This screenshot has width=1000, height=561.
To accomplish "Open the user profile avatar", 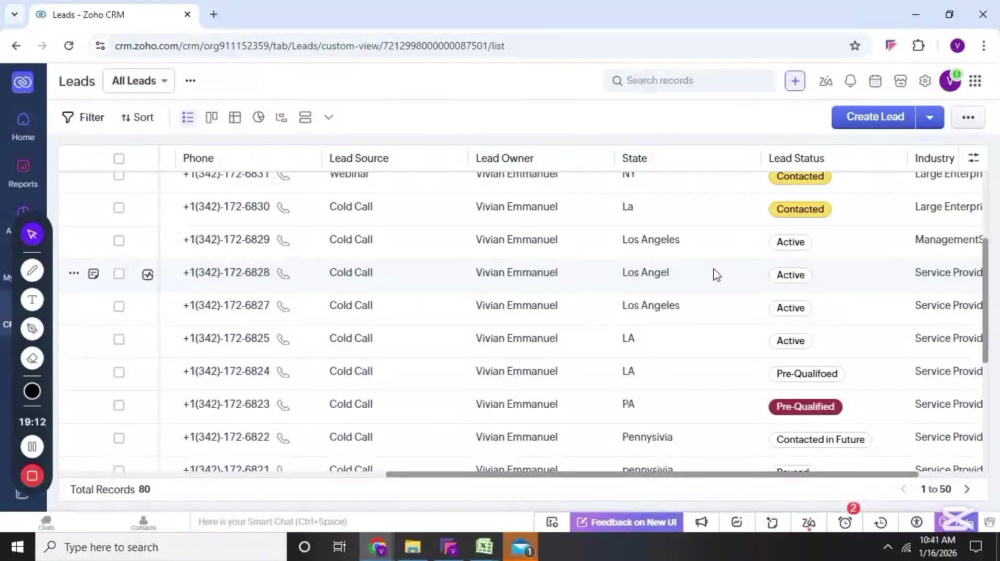I will (x=950, y=81).
